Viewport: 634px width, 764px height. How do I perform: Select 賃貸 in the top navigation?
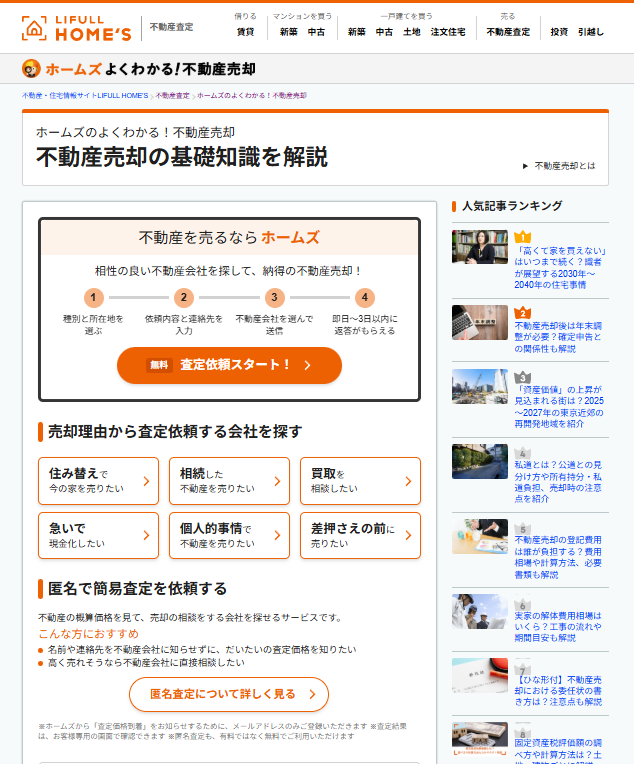coord(245,32)
